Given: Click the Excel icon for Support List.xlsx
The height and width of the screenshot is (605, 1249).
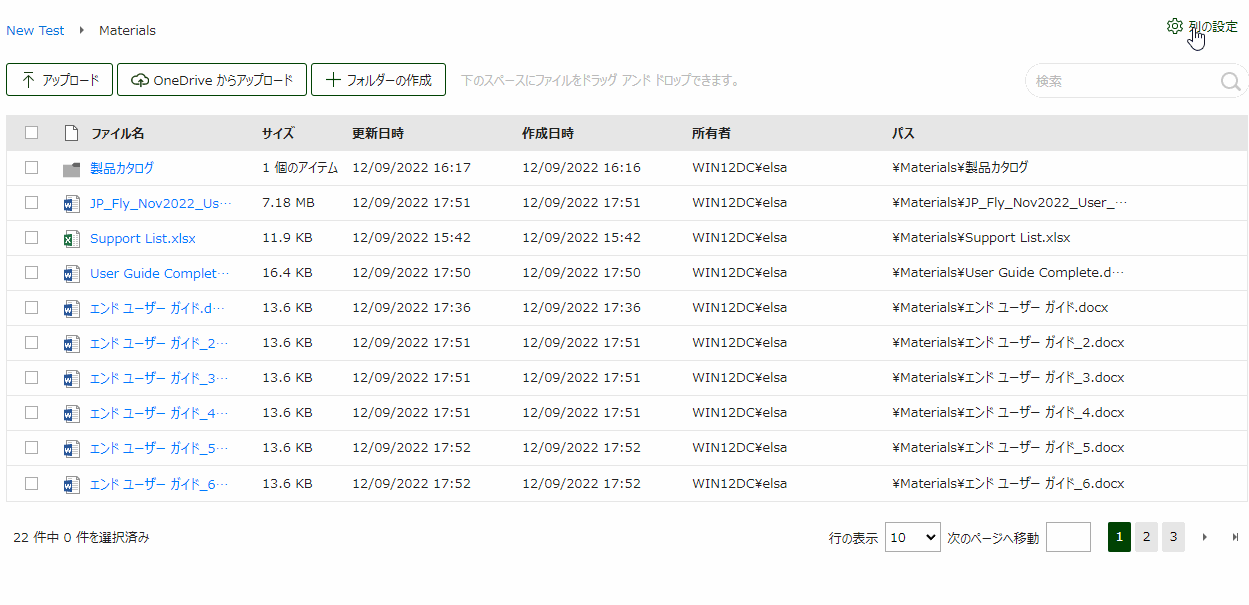Looking at the screenshot, I should click(71, 239).
